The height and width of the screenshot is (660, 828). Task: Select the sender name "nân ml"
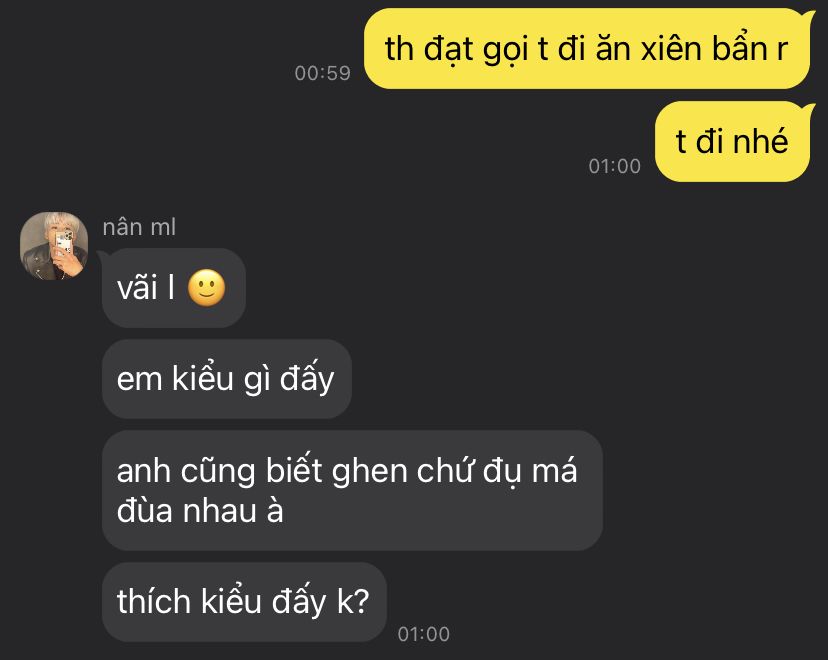point(139,227)
